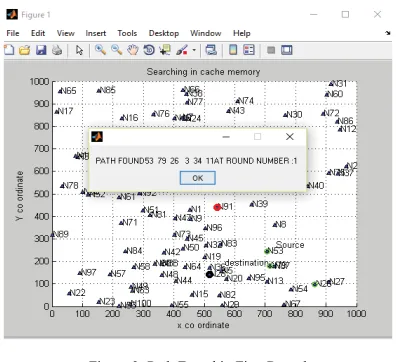Select the Brush/Select Data tool
The height and width of the screenshot is (362, 396).
point(182,50)
